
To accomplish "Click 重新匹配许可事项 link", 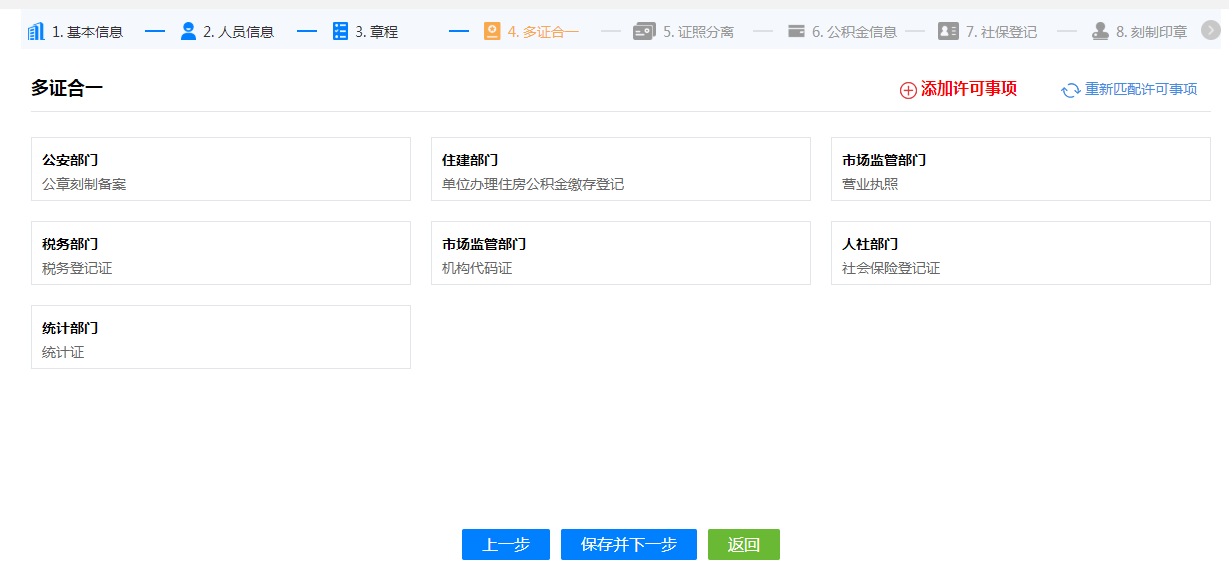I will pos(1141,89).
